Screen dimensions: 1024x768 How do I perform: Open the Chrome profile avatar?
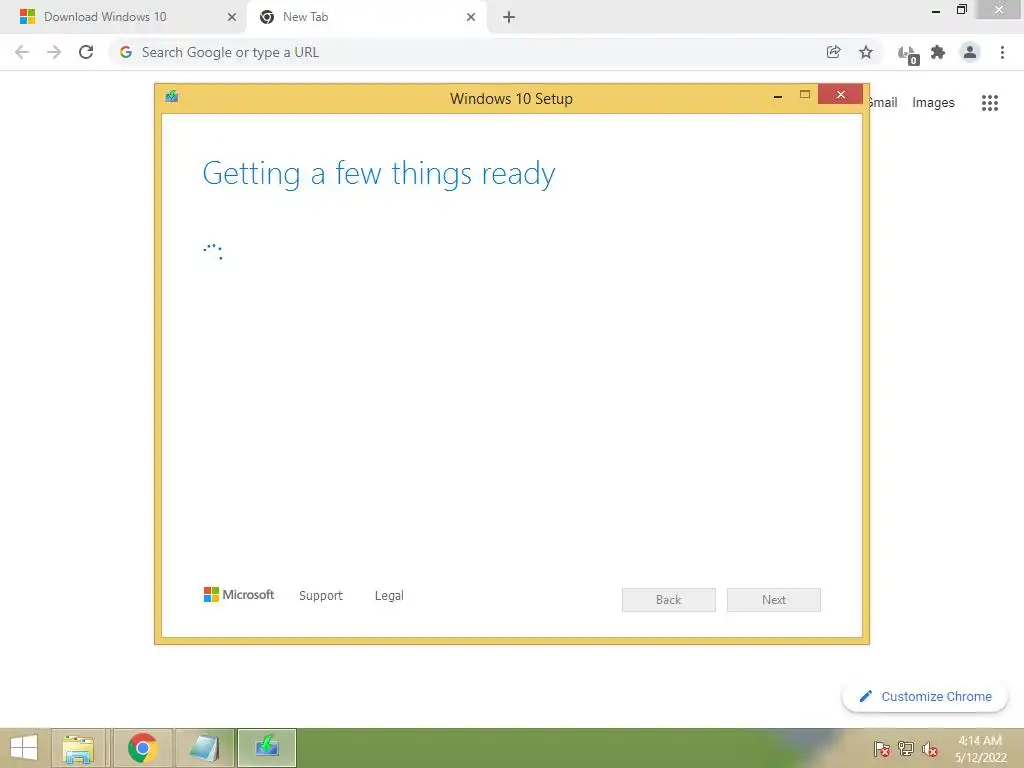[970, 52]
